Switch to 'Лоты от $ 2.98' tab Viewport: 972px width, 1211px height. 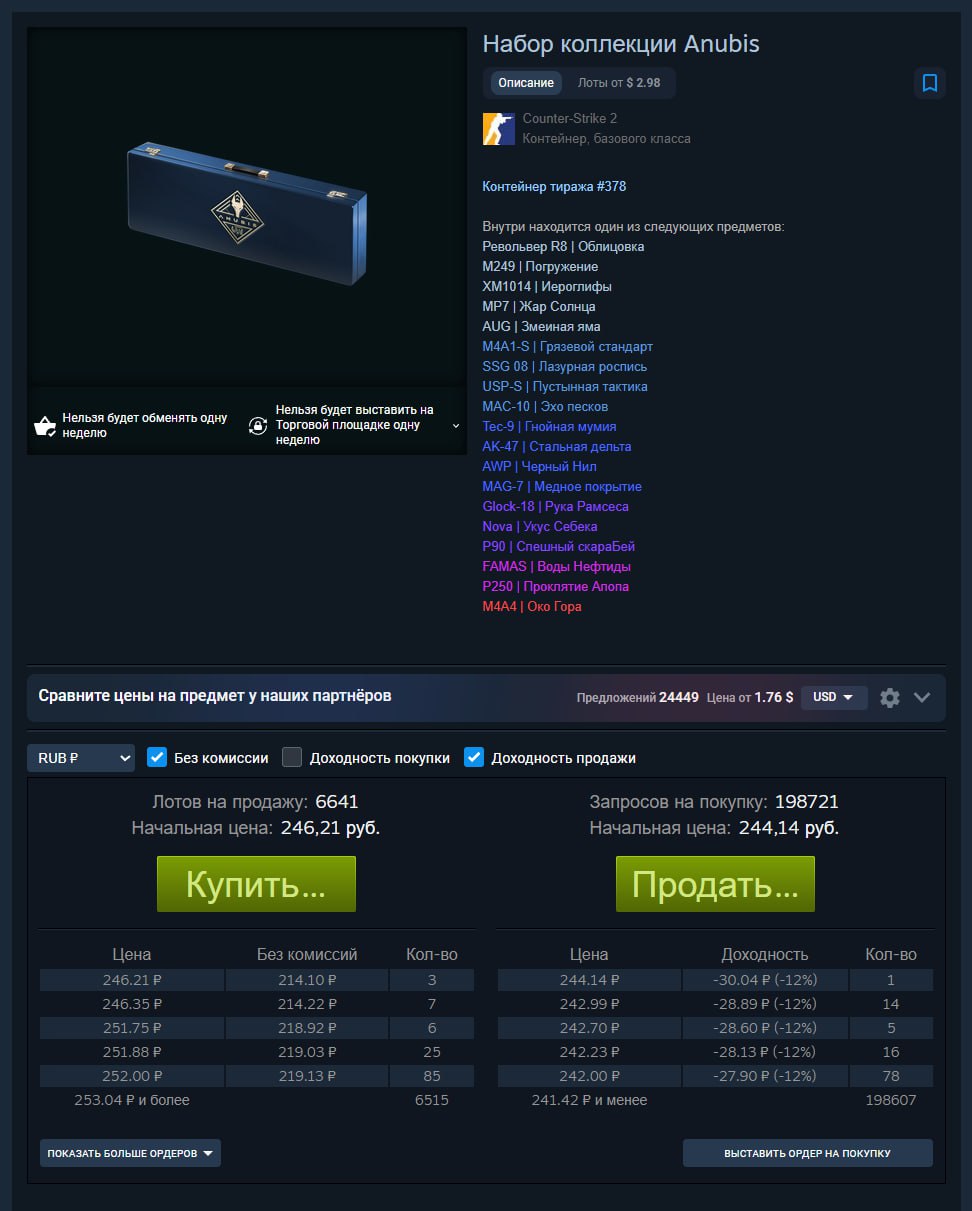tap(619, 83)
